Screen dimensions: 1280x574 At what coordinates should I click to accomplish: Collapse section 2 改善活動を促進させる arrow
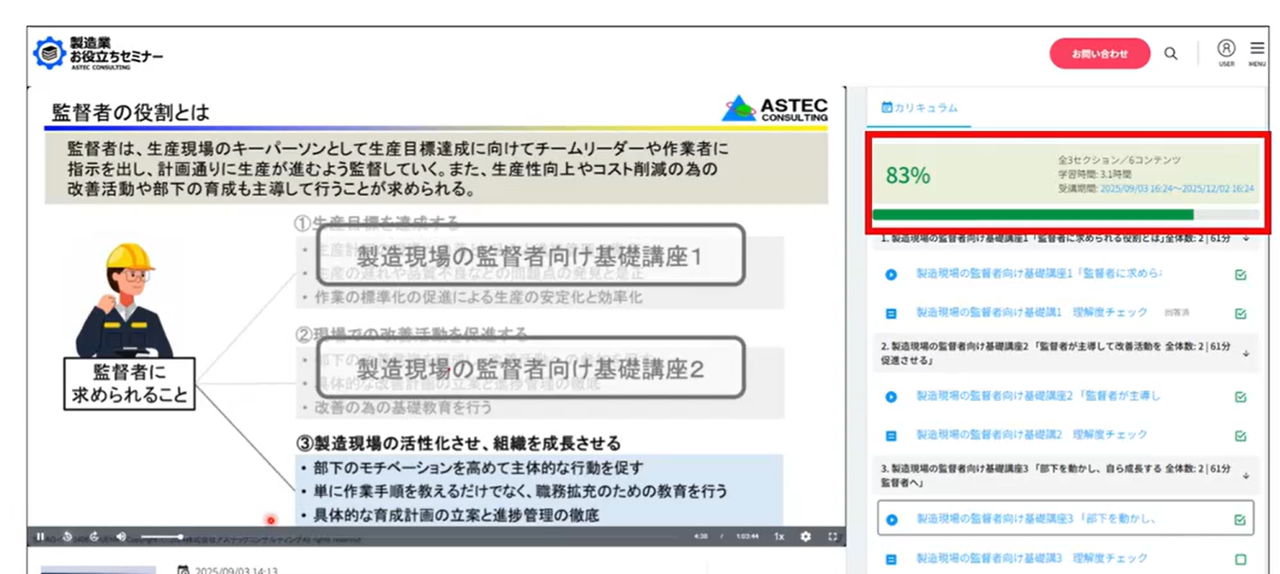1246,353
